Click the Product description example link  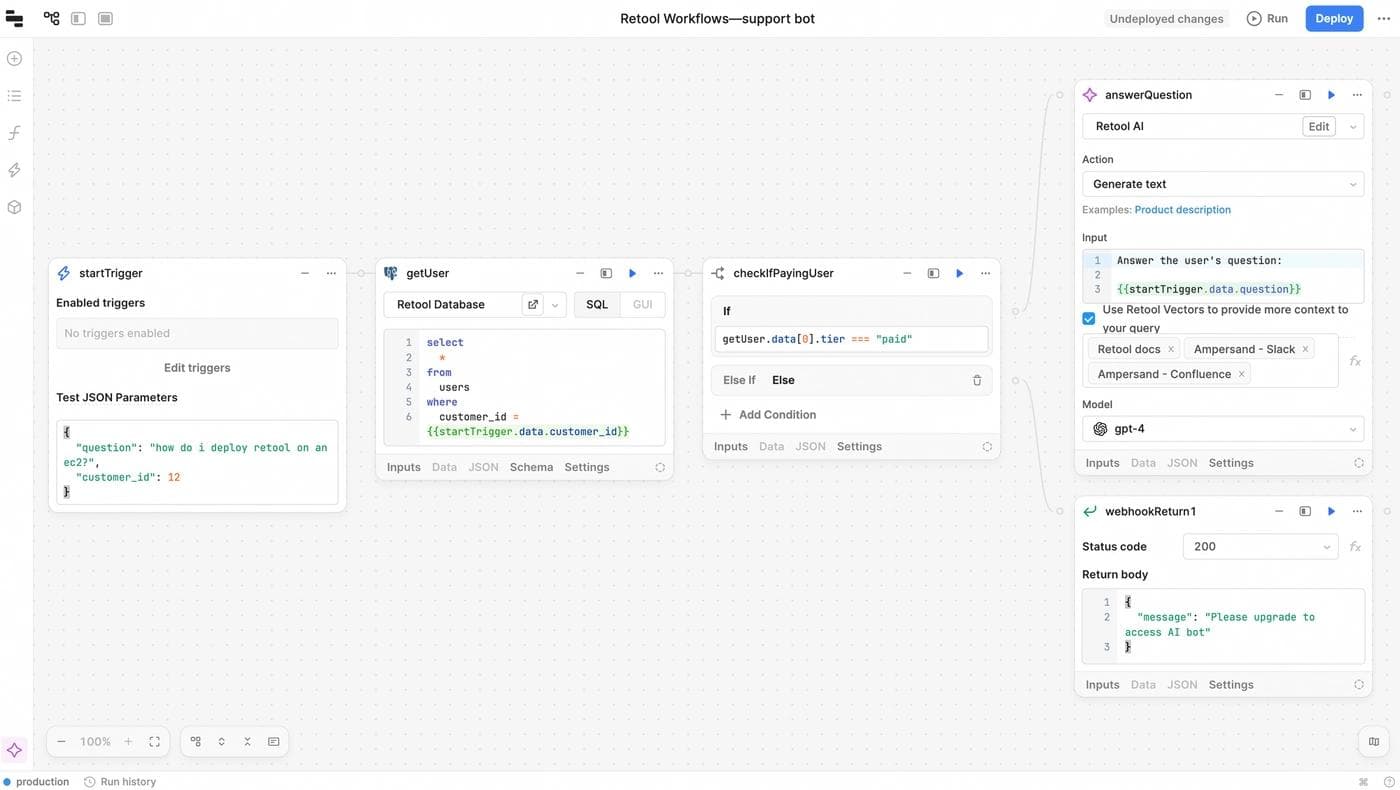pyautogui.click(x=1183, y=209)
